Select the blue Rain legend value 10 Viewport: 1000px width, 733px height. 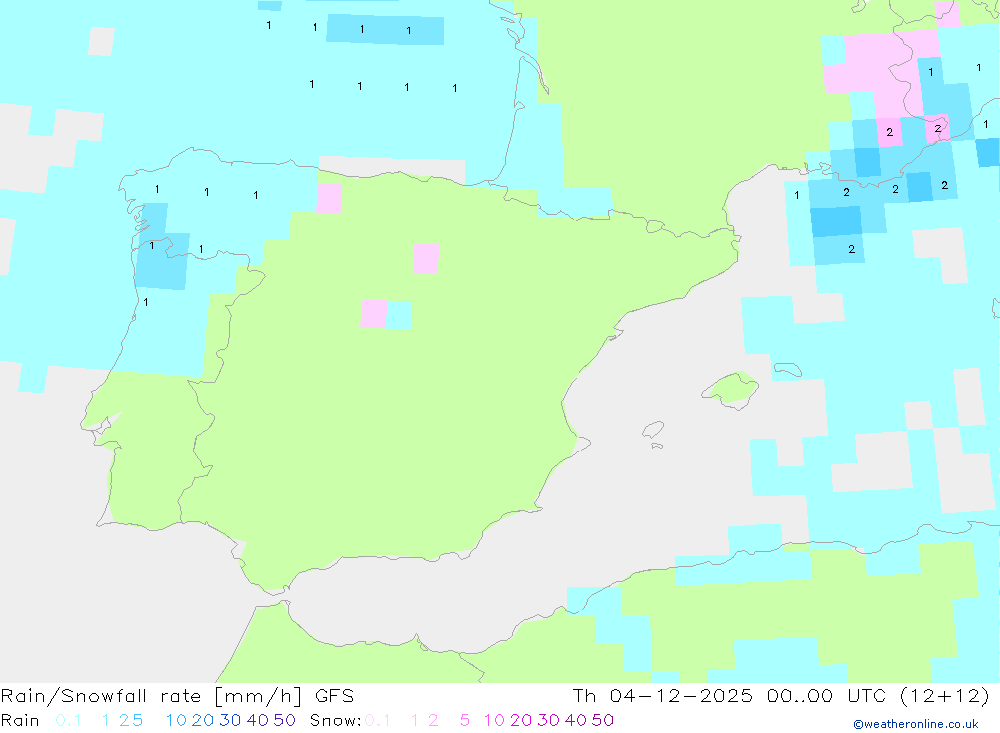point(176,720)
